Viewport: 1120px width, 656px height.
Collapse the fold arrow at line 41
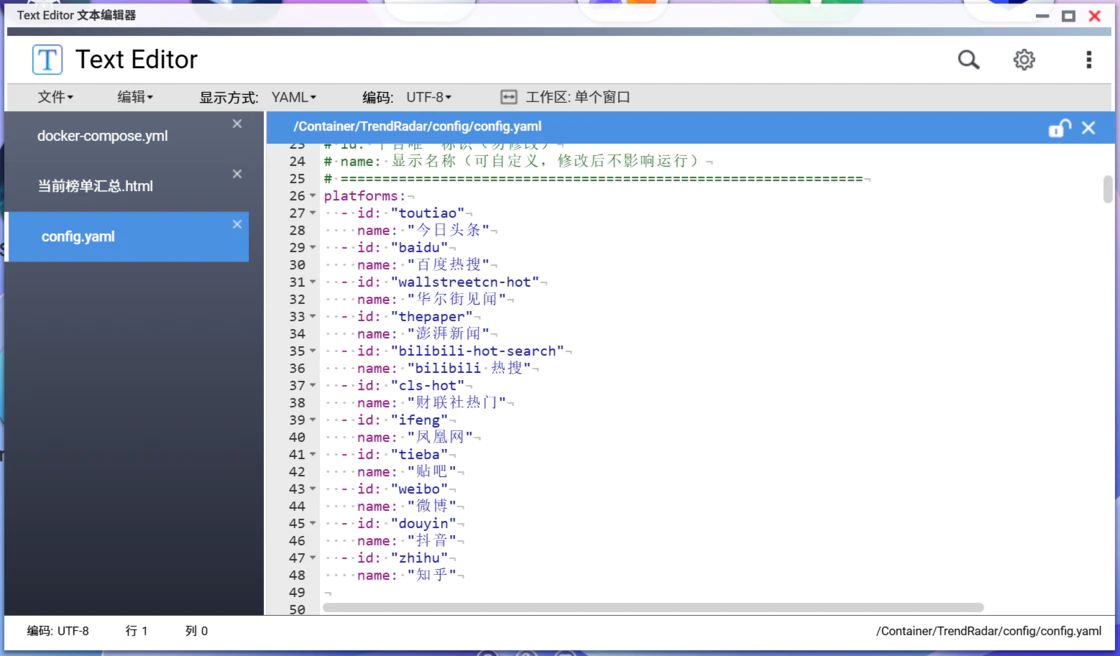[x=313, y=454]
